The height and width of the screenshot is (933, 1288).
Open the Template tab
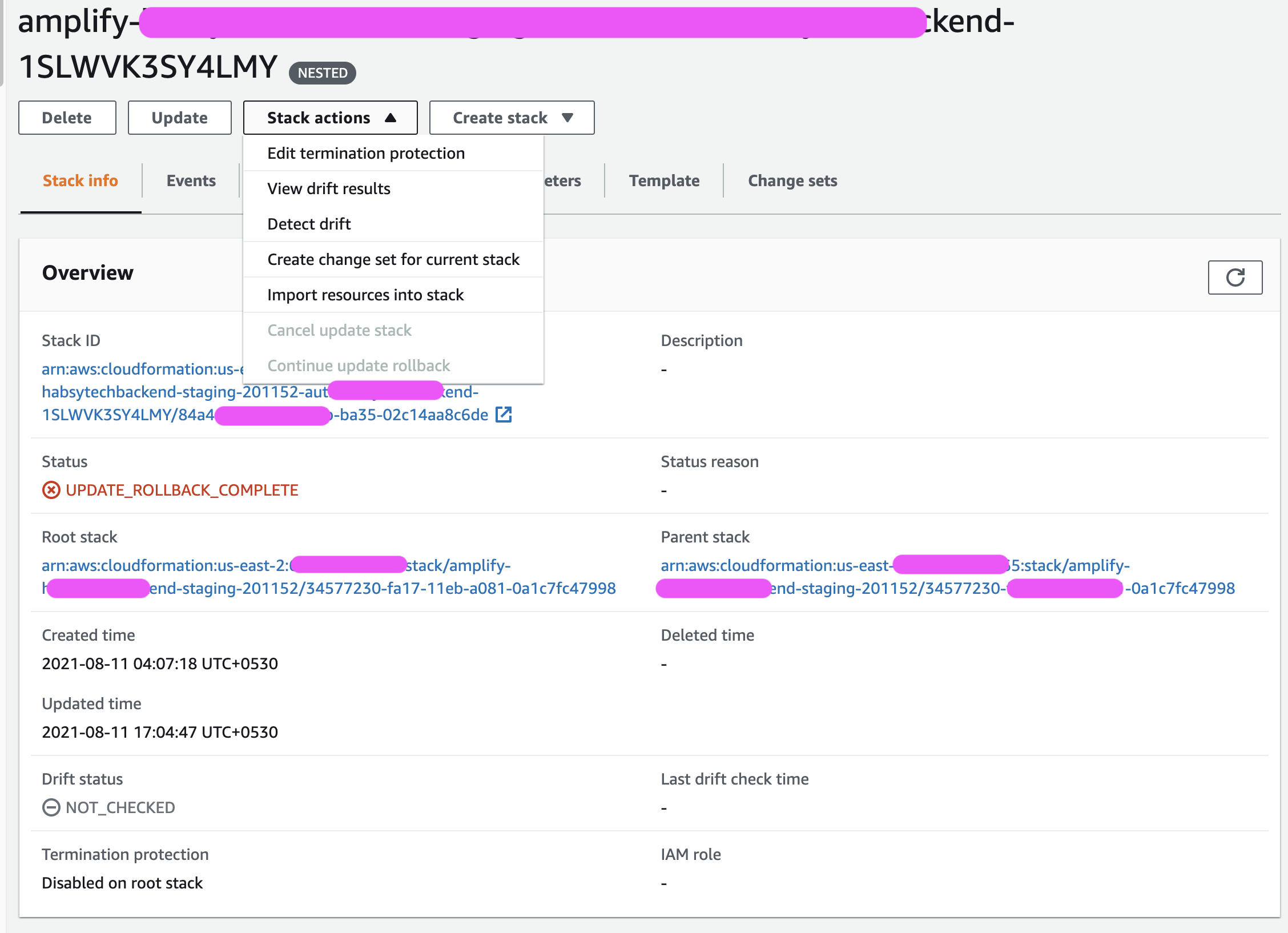coord(664,180)
